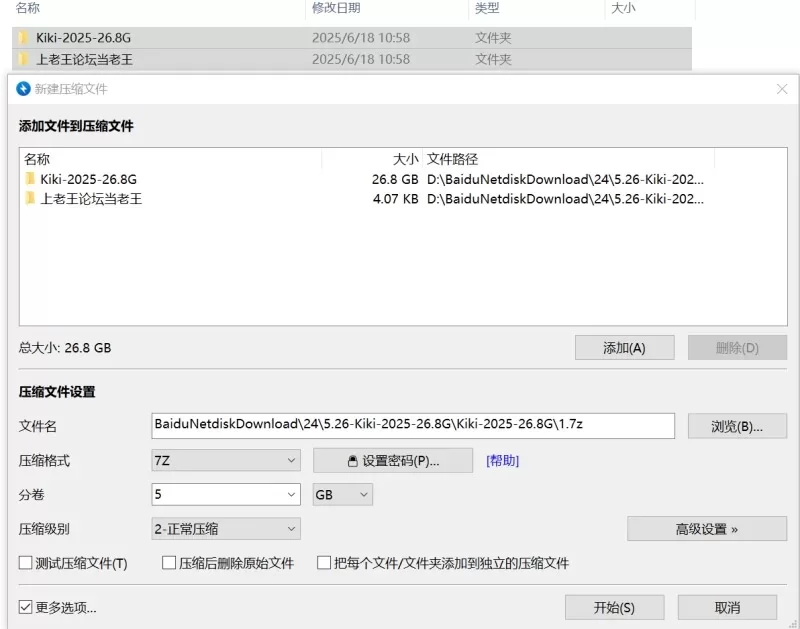Click 上老王论坛当老王 folder icon in Explorer window
800x629 pixels.
click(23, 59)
